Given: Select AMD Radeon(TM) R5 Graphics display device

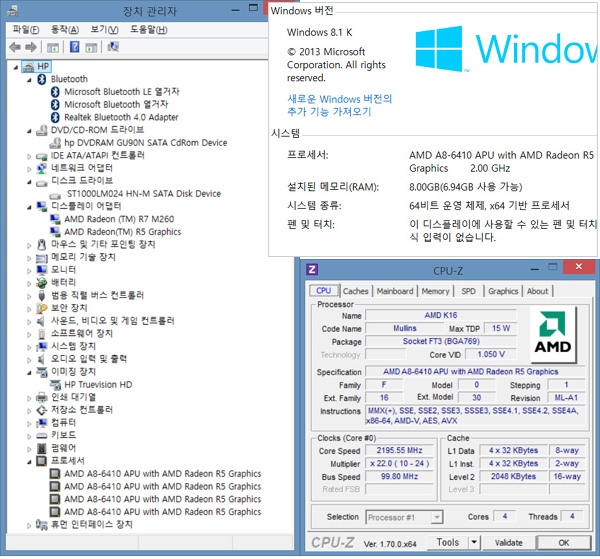Looking at the screenshot, I should [122, 232].
